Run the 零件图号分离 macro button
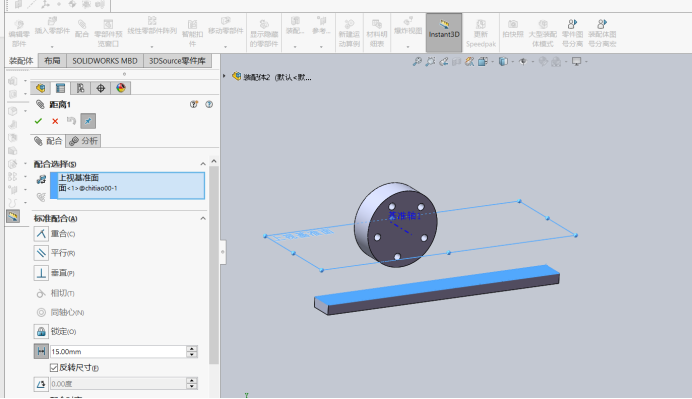Screen dimensions: 692x399 [572, 33]
